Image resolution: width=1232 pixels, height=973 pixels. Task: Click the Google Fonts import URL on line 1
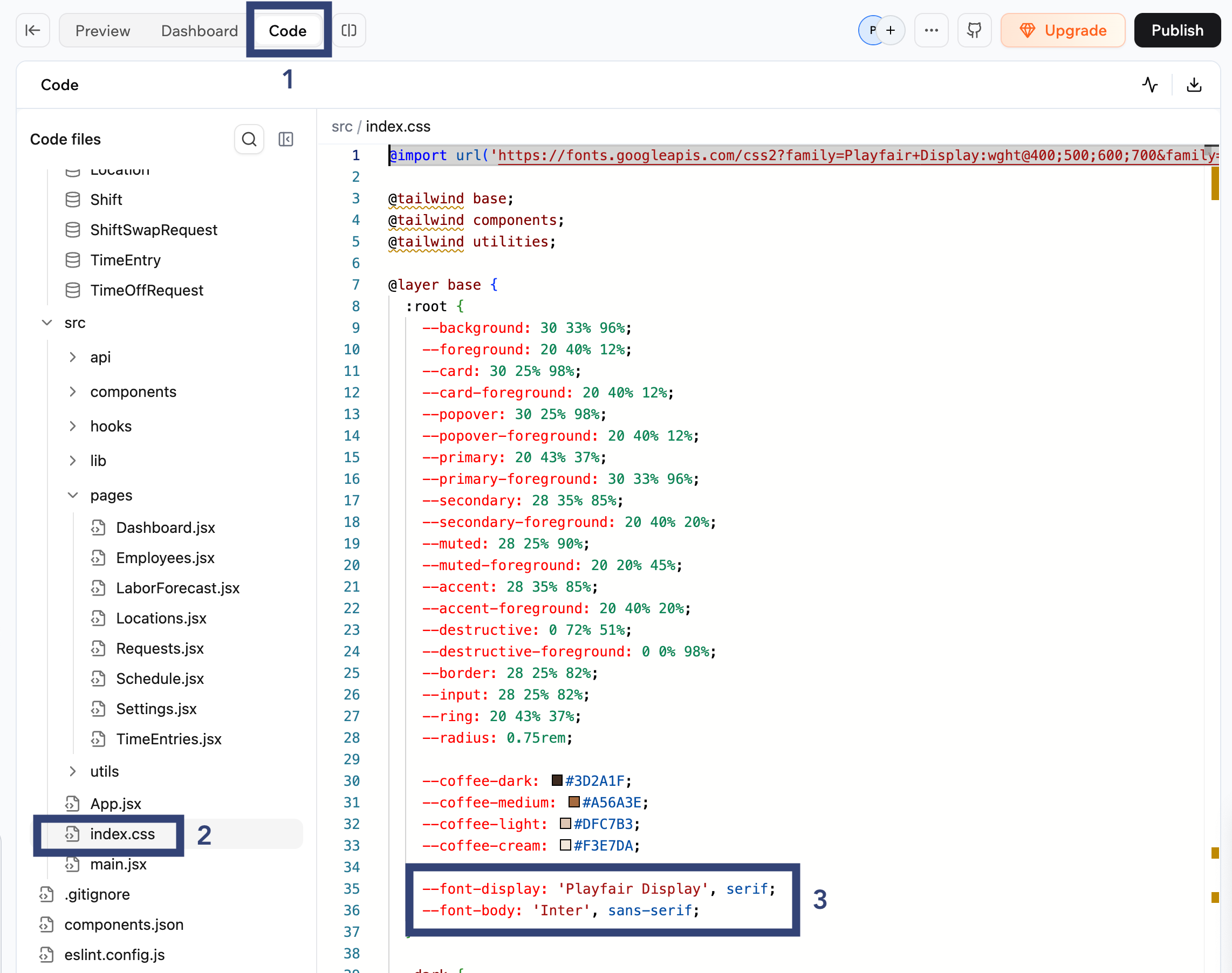pos(858,155)
